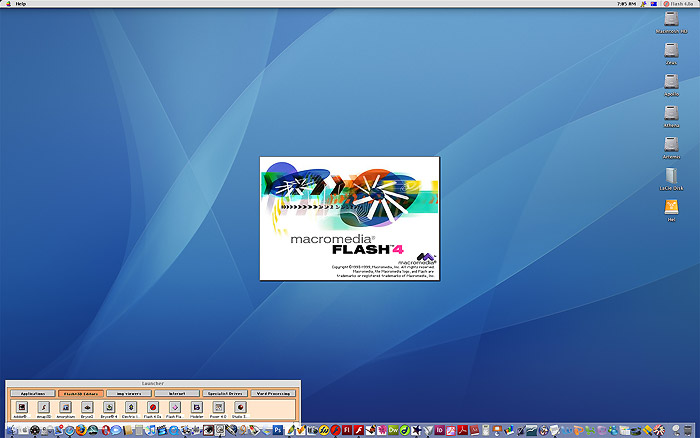Open Firefox from the Dock
Screen dimensions: 700x438
tap(81, 430)
